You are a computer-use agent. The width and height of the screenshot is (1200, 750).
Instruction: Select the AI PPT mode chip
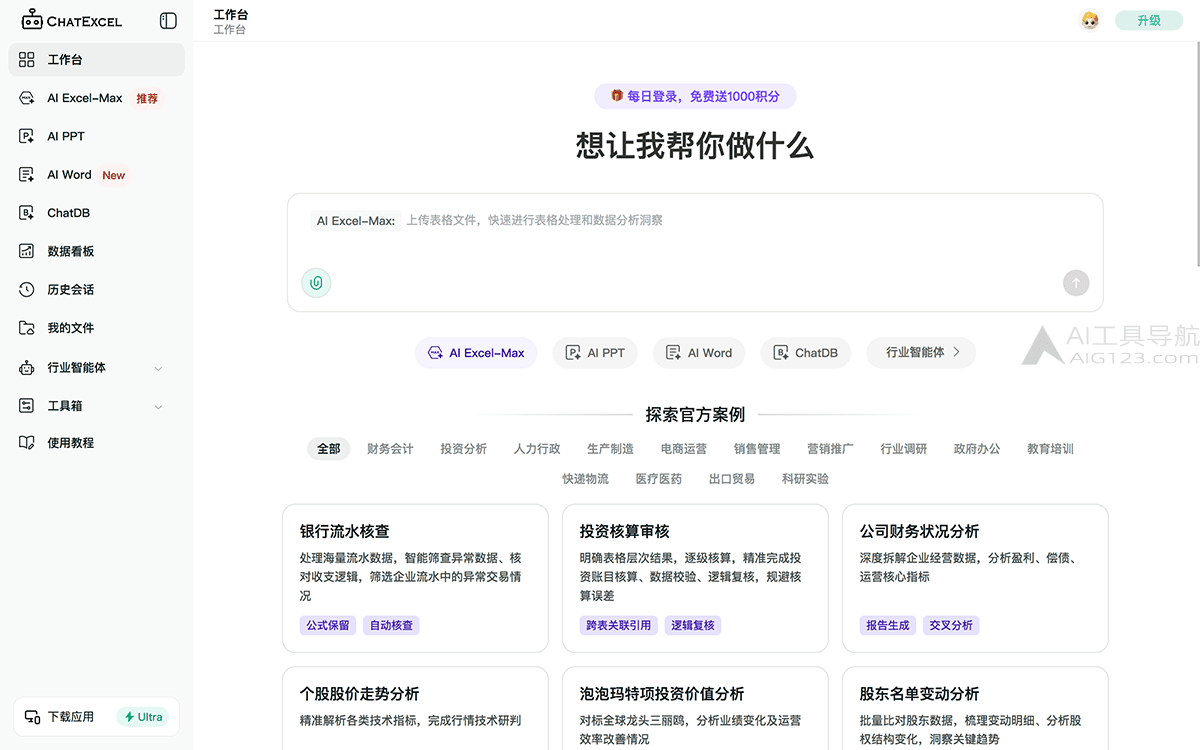[595, 353]
